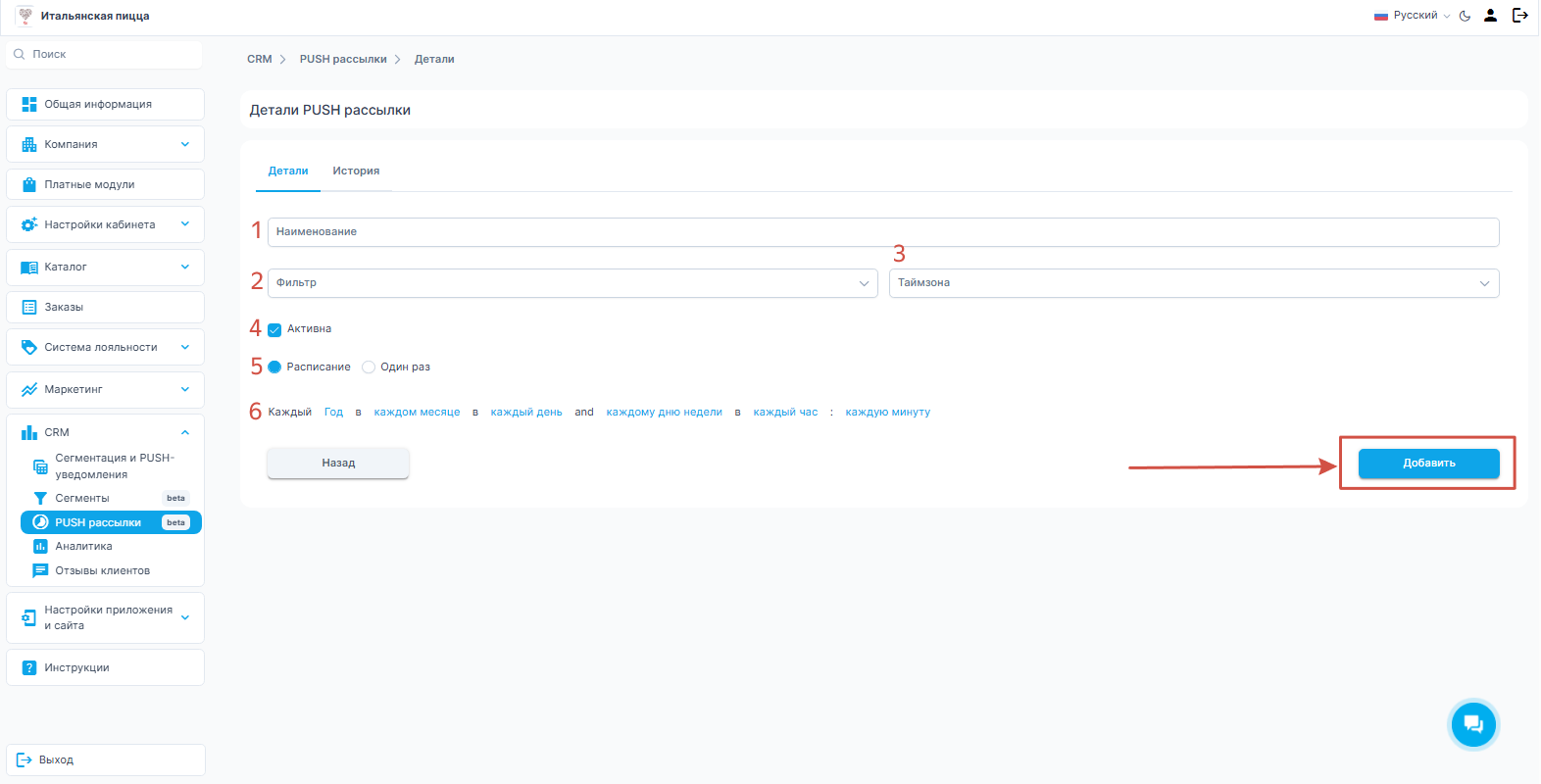This screenshot has width=1541, height=784.
Task: Click the logout icon in top bar
Action: (x=1519, y=16)
